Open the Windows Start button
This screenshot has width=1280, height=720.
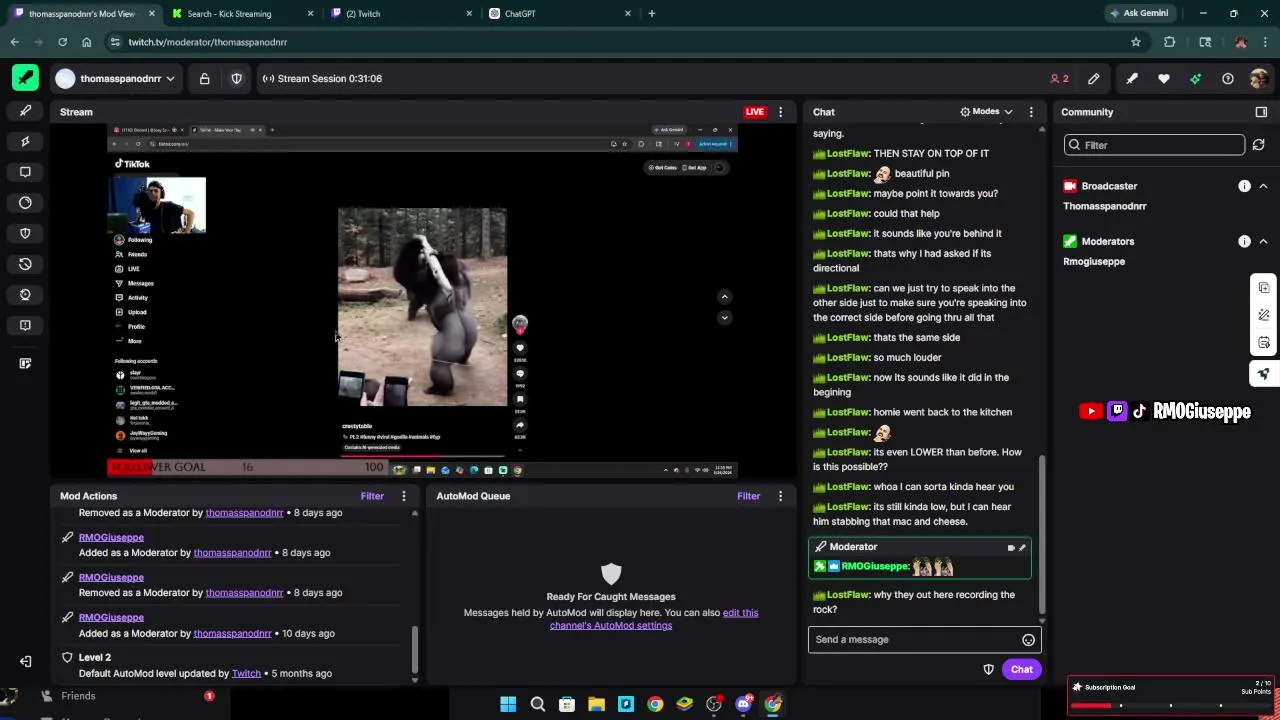[508, 704]
